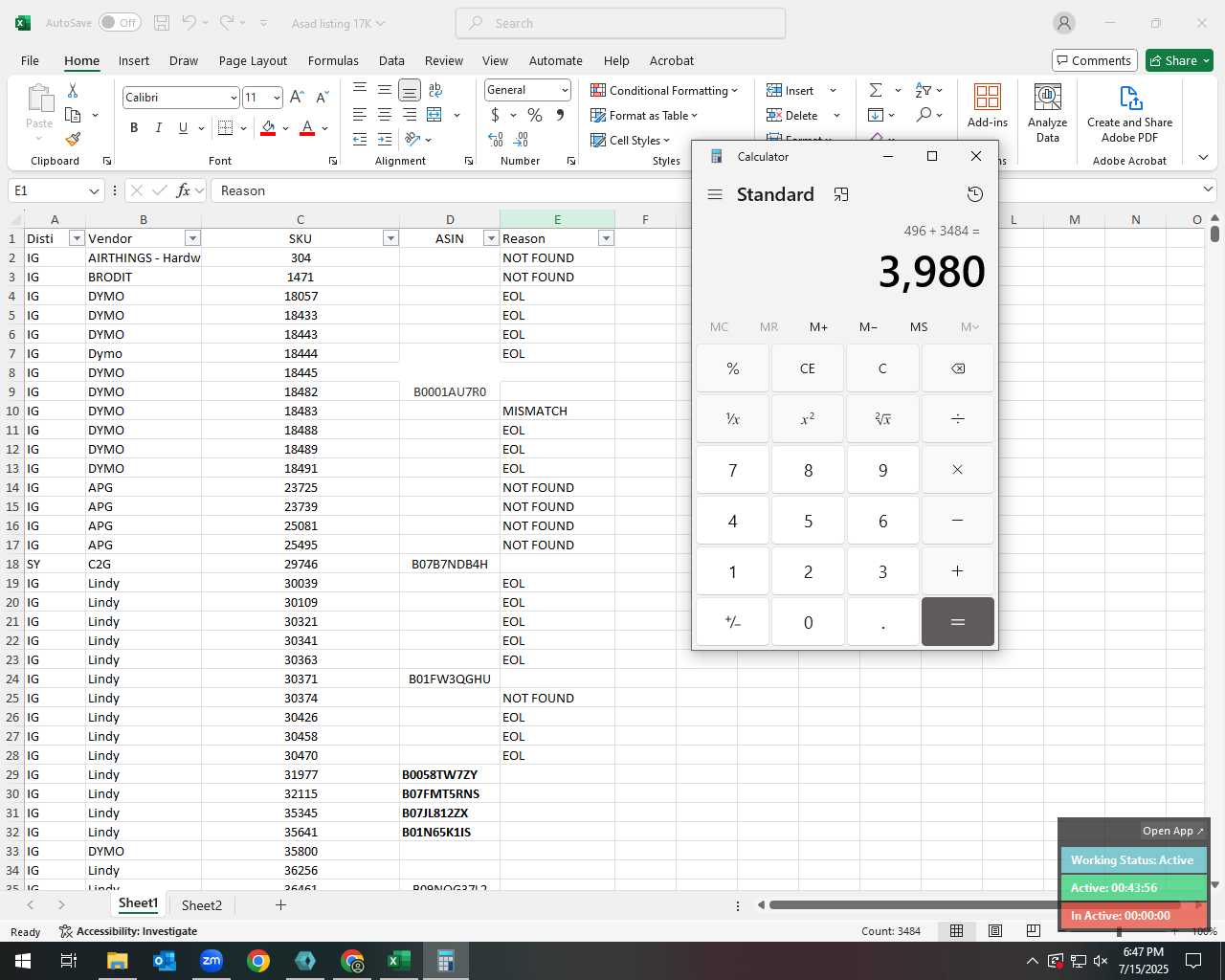The height and width of the screenshot is (980, 1225).
Task: Toggle Underline formatting
Action: pos(183,127)
